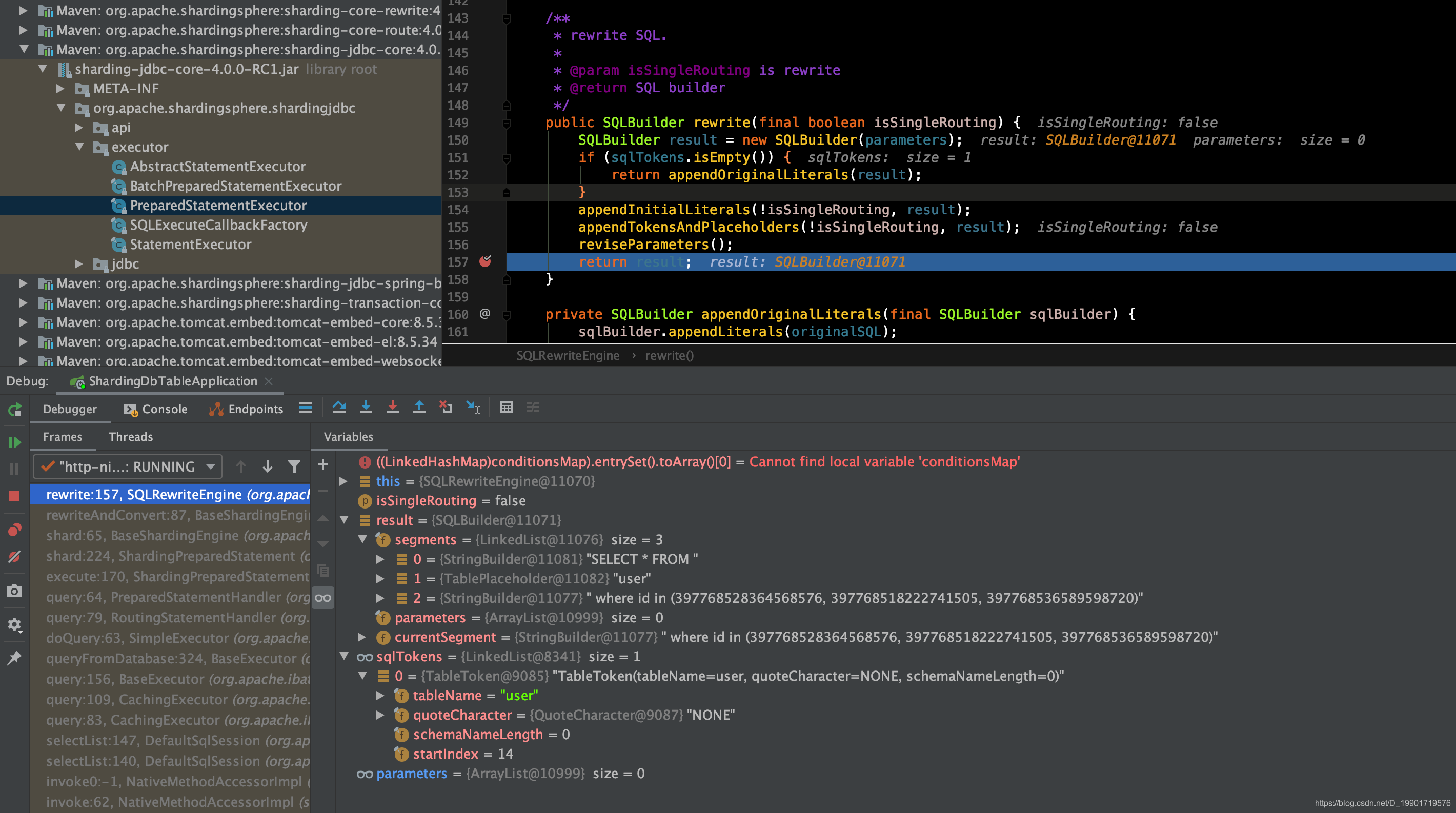
Task: Stop the debug session with the red square
Action: tap(15, 496)
